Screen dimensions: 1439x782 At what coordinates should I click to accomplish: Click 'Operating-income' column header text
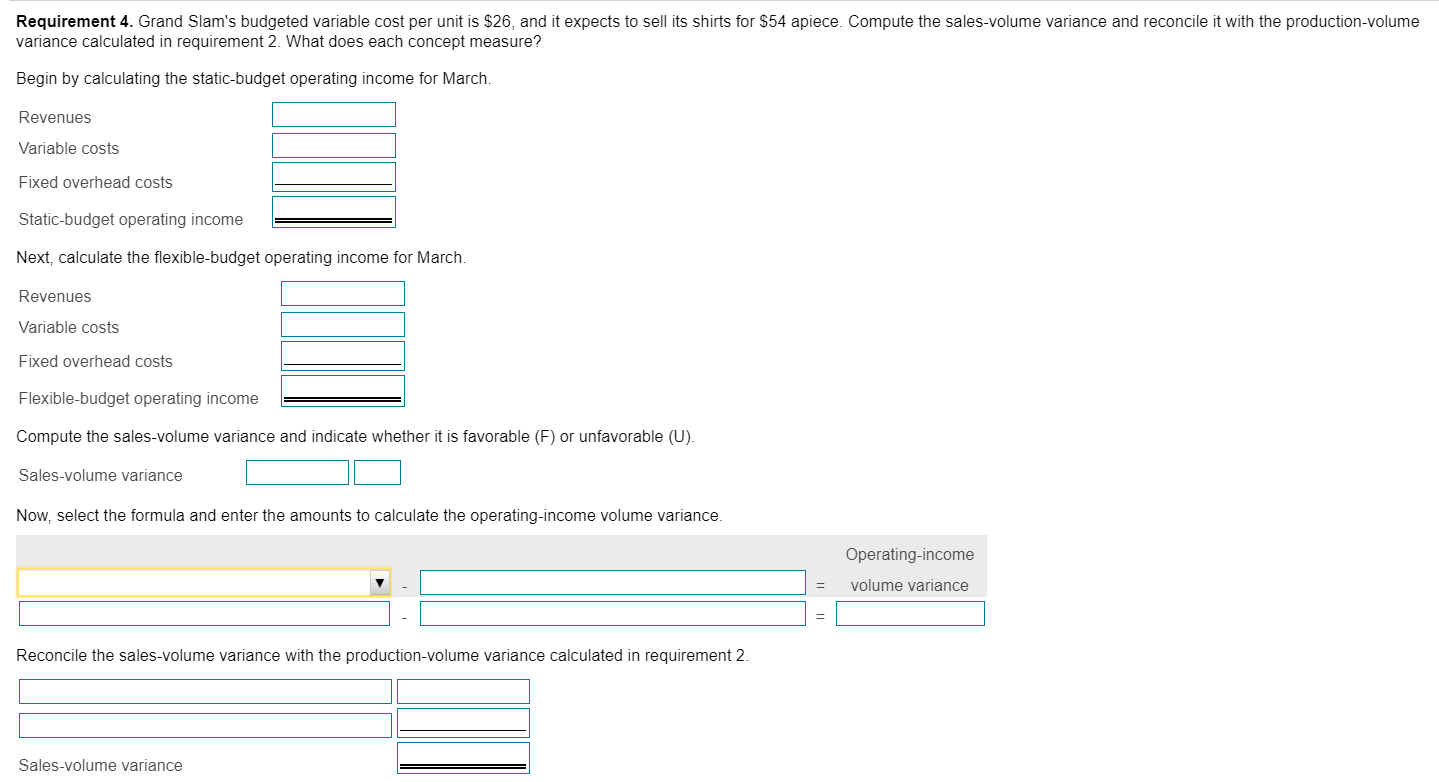click(910, 554)
